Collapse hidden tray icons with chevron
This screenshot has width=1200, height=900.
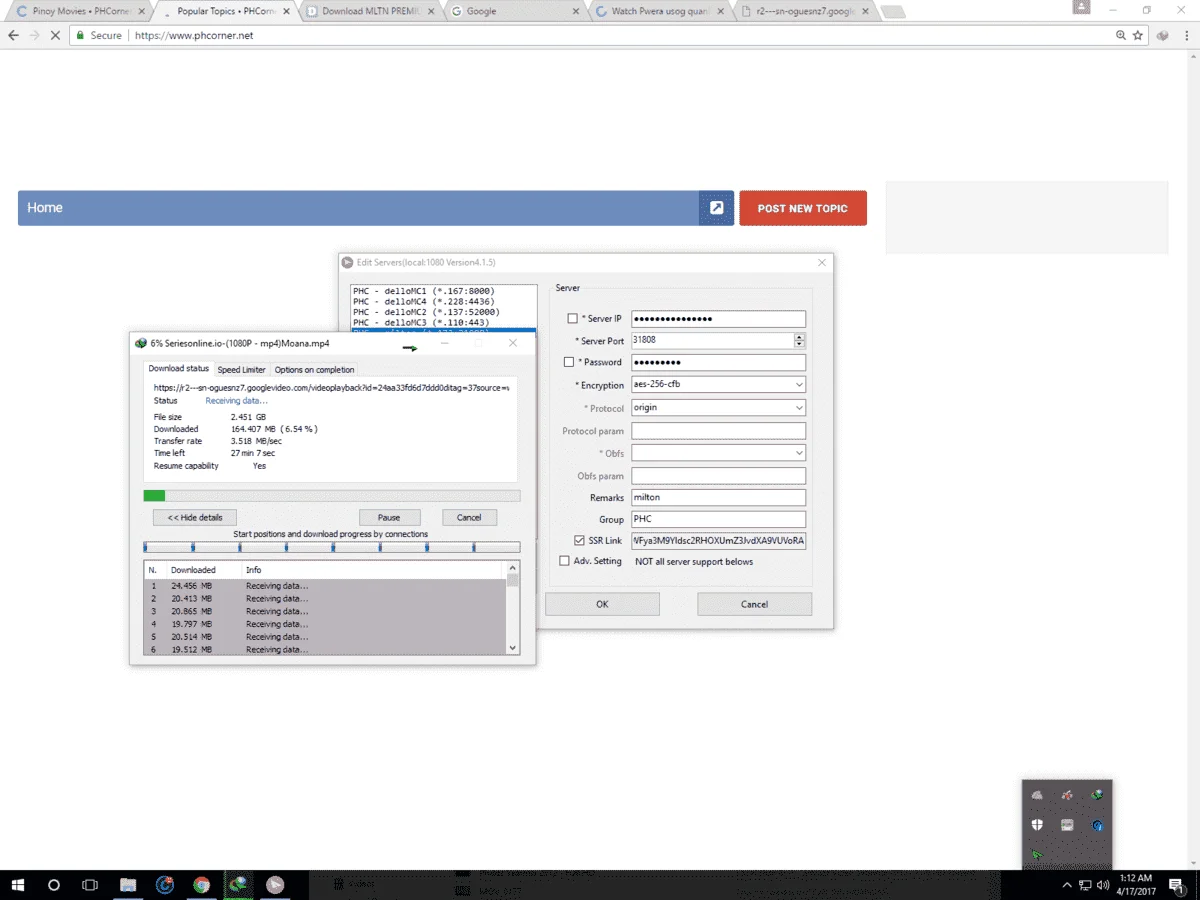(x=1067, y=885)
